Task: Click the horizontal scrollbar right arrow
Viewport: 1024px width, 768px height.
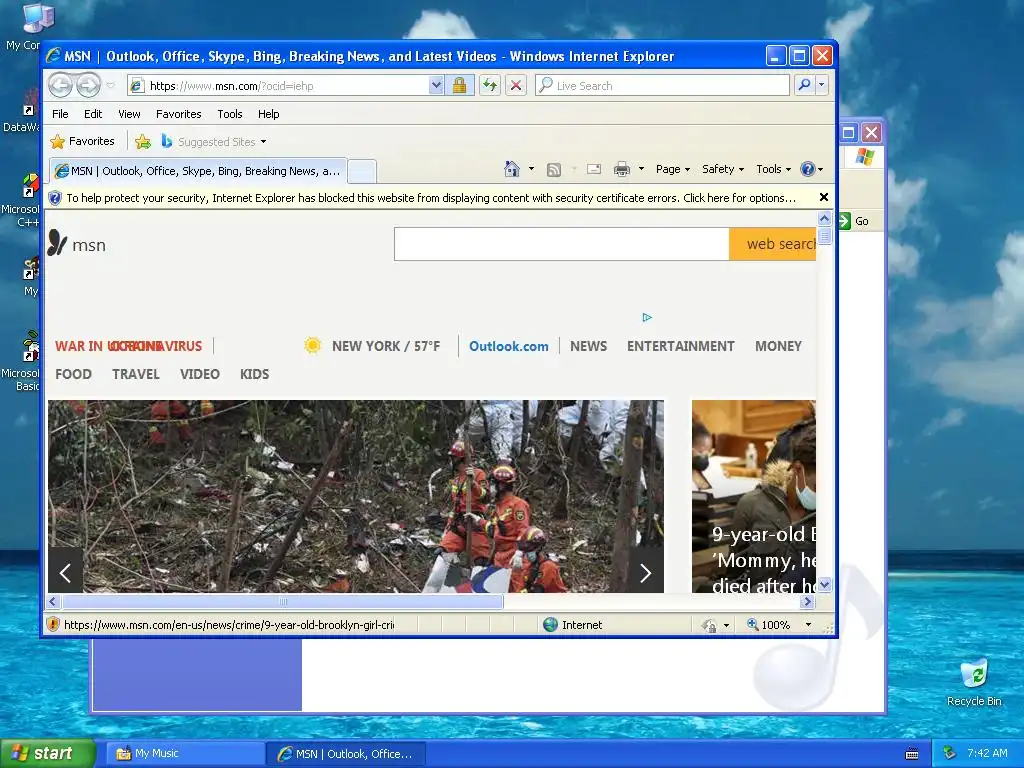Action: coord(808,601)
